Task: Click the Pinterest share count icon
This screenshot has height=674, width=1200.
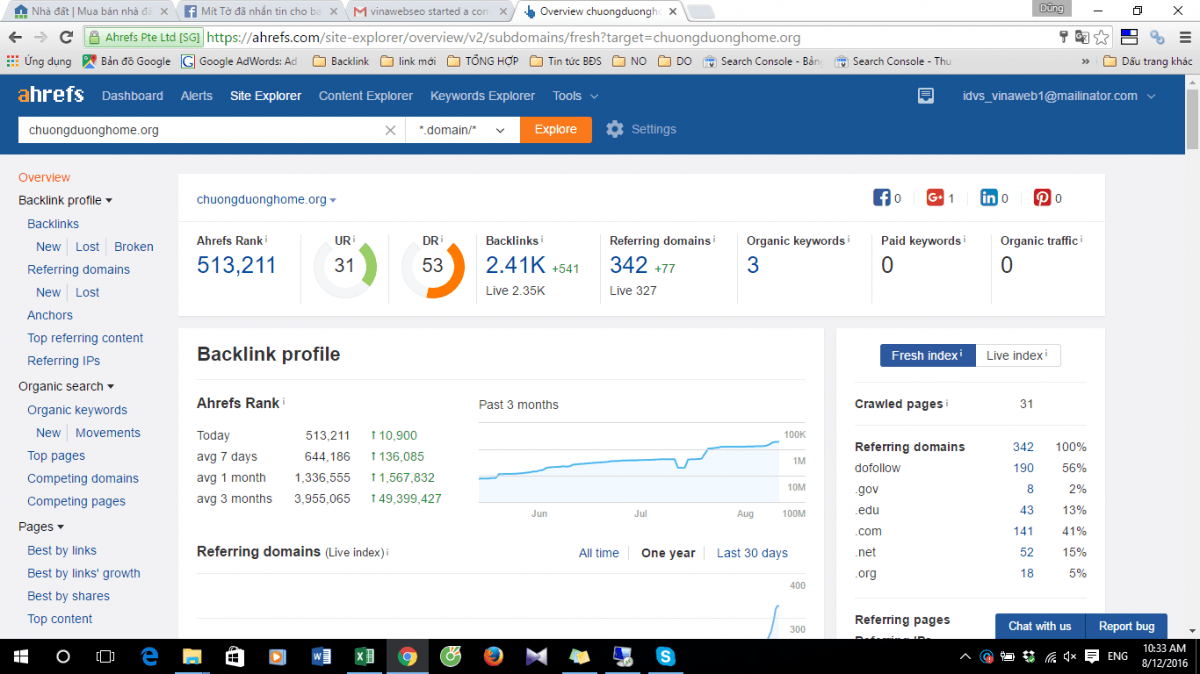Action: point(1042,198)
